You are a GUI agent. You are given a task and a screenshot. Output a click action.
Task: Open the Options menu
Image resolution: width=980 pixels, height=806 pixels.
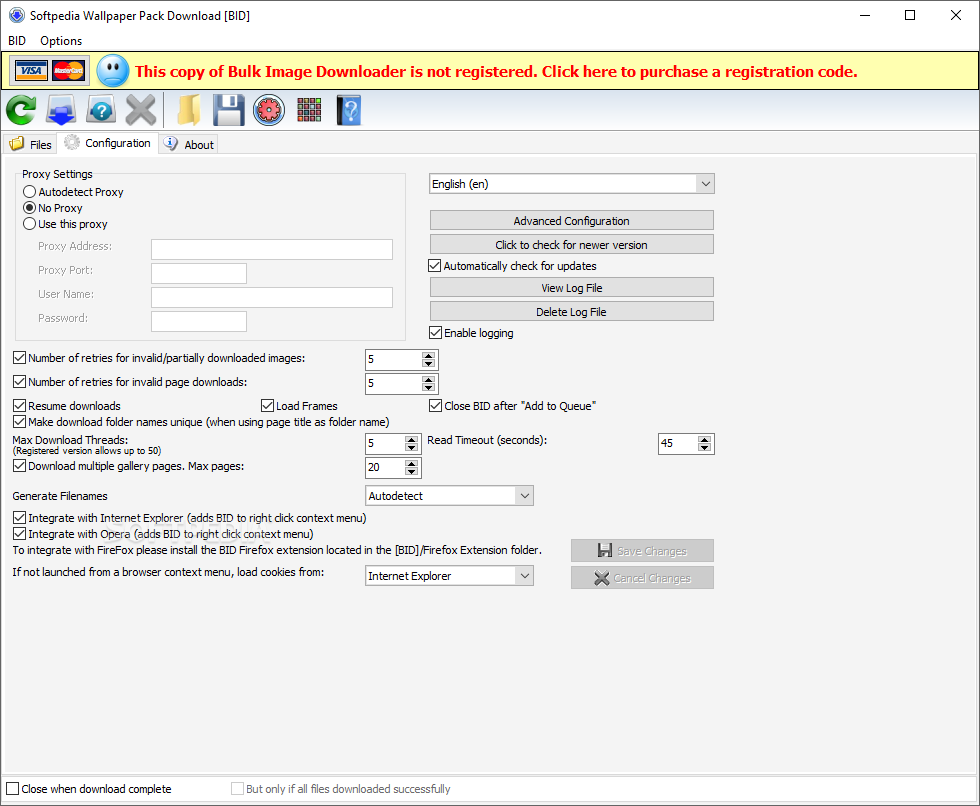(61, 41)
